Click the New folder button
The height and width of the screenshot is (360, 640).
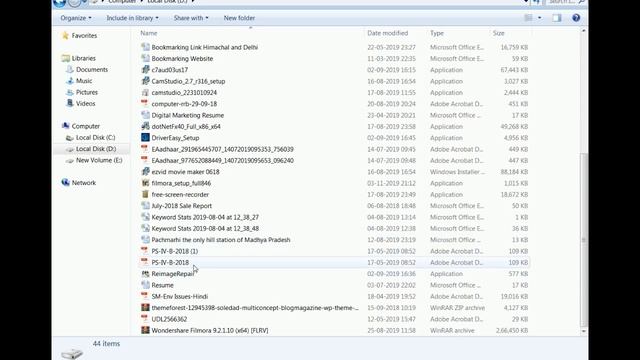click(239, 18)
